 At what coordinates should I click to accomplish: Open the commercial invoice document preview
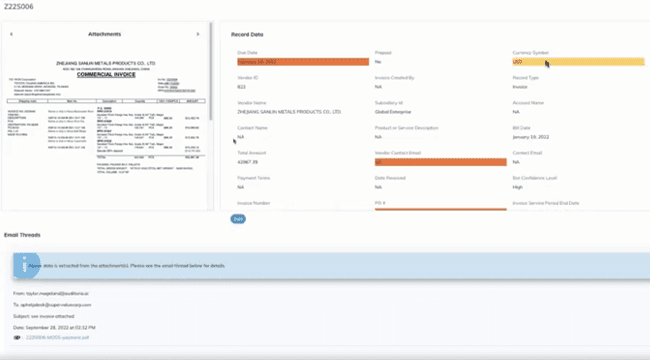point(106,117)
